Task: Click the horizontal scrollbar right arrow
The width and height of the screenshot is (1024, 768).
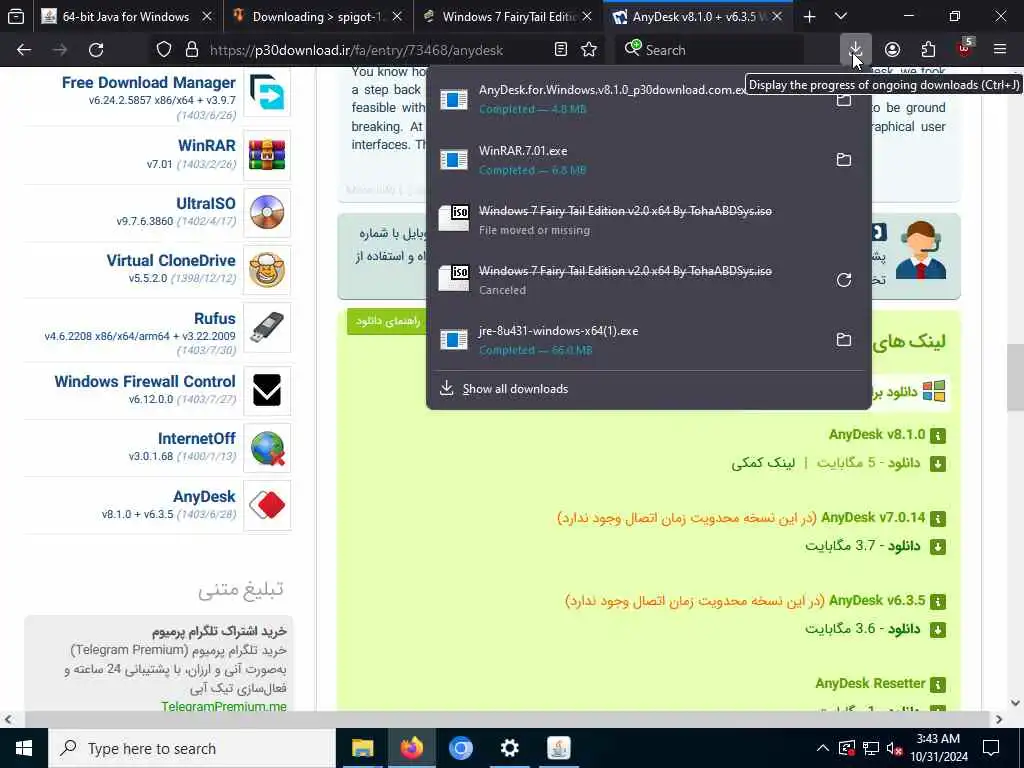Action: pos(999,719)
